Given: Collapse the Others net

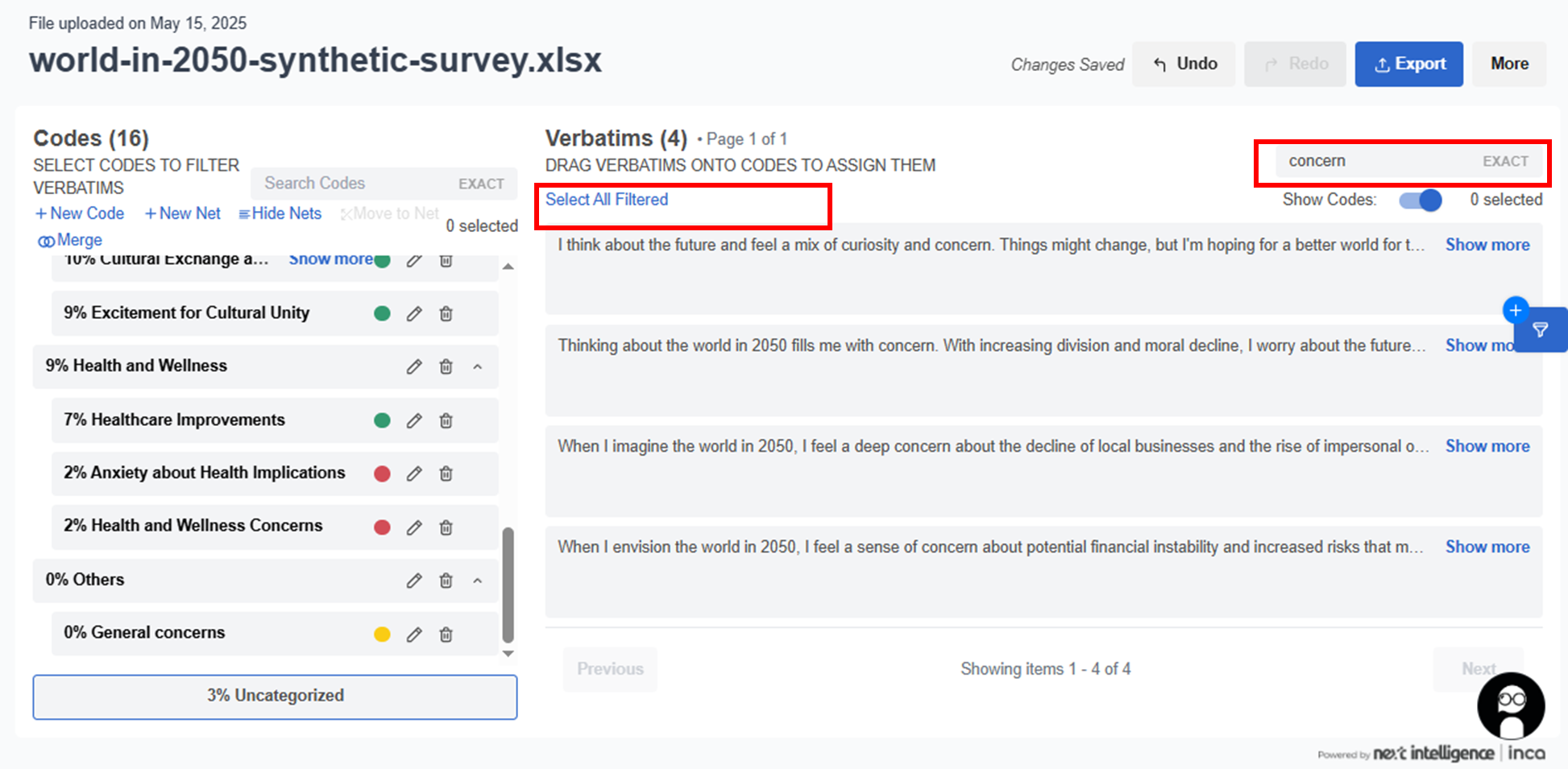Looking at the screenshot, I should 478,581.
